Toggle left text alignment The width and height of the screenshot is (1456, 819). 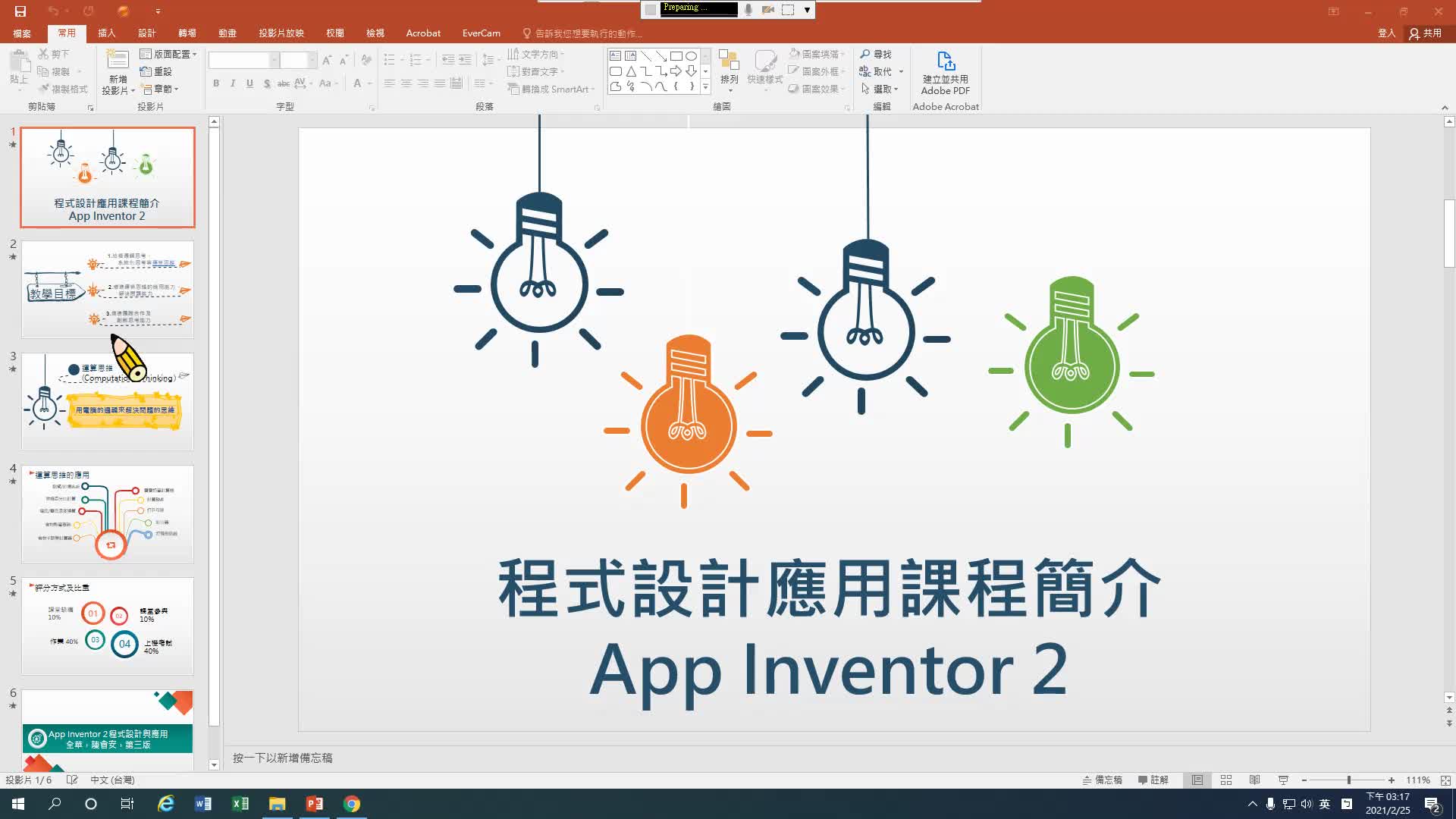389,83
